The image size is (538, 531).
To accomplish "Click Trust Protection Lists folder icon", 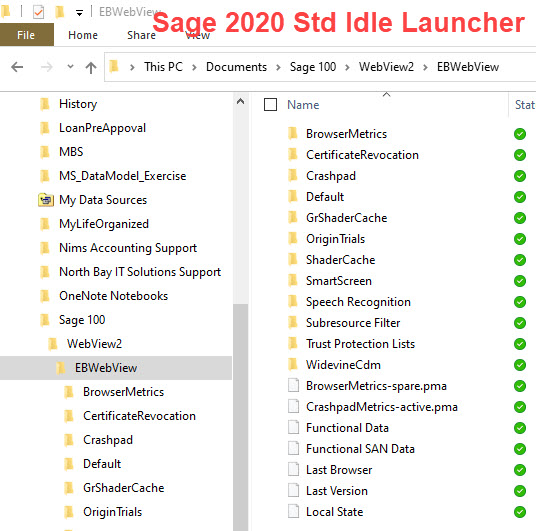I will point(293,343).
